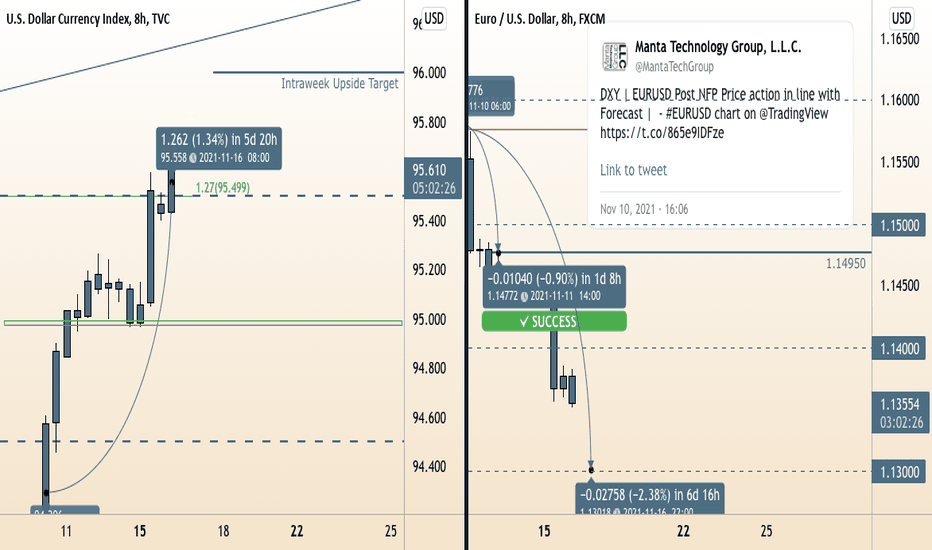Viewport: 932px width, 550px height.
Task: Click the https://t.co/865e9IDFze URL
Action: pos(662,133)
